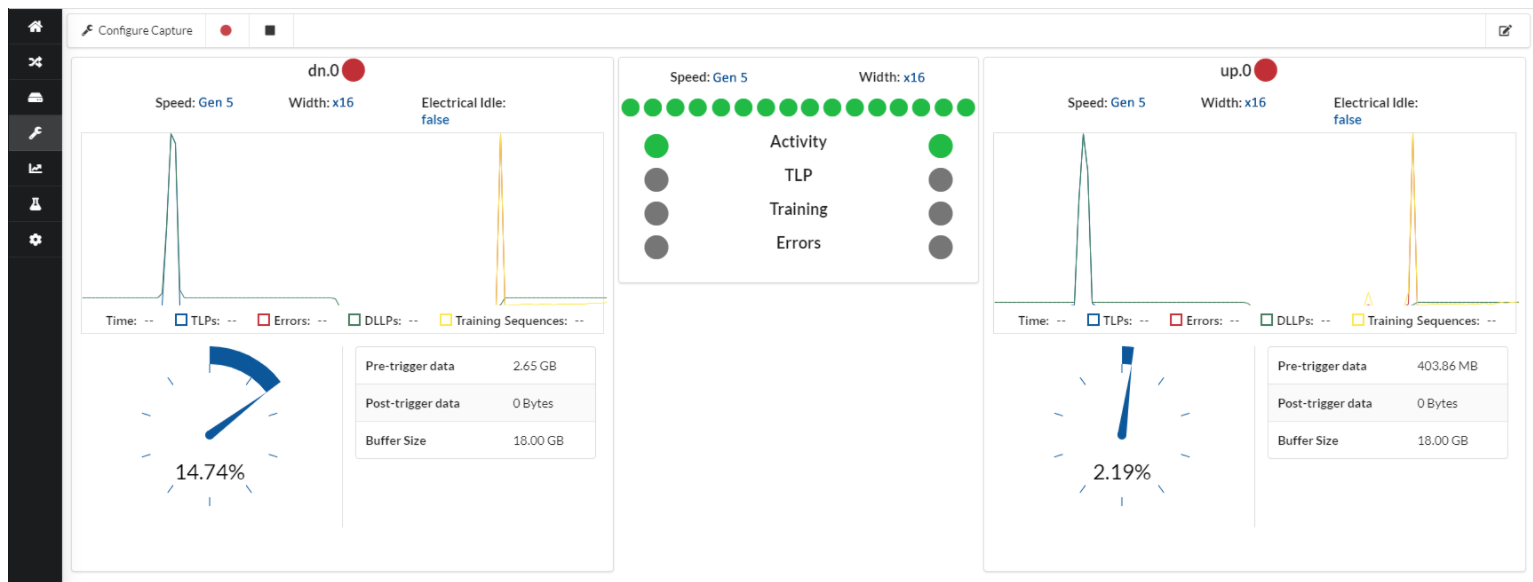Toggle TLPs legend box in up.0 chart
The width and height of the screenshot is (1533, 582).
pyautogui.click(x=1093, y=321)
